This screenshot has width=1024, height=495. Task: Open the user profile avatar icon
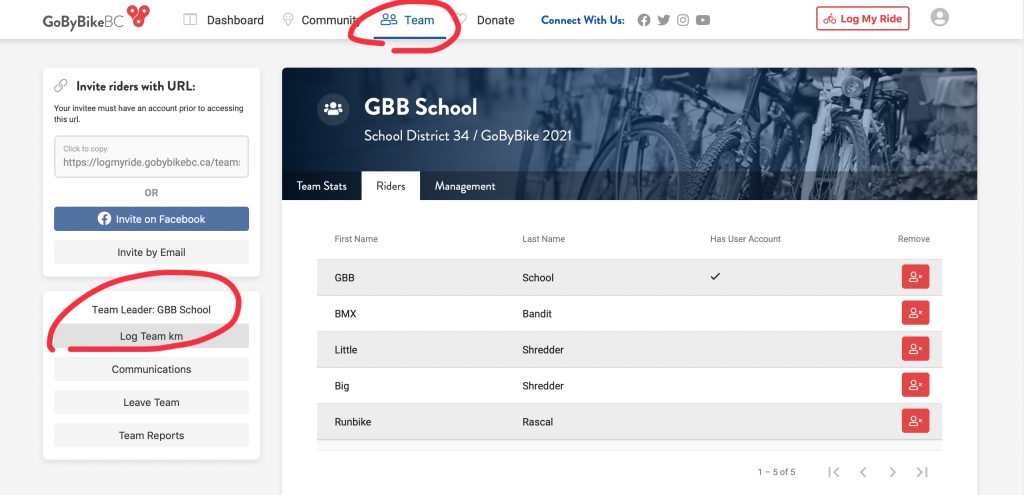[x=940, y=18]
